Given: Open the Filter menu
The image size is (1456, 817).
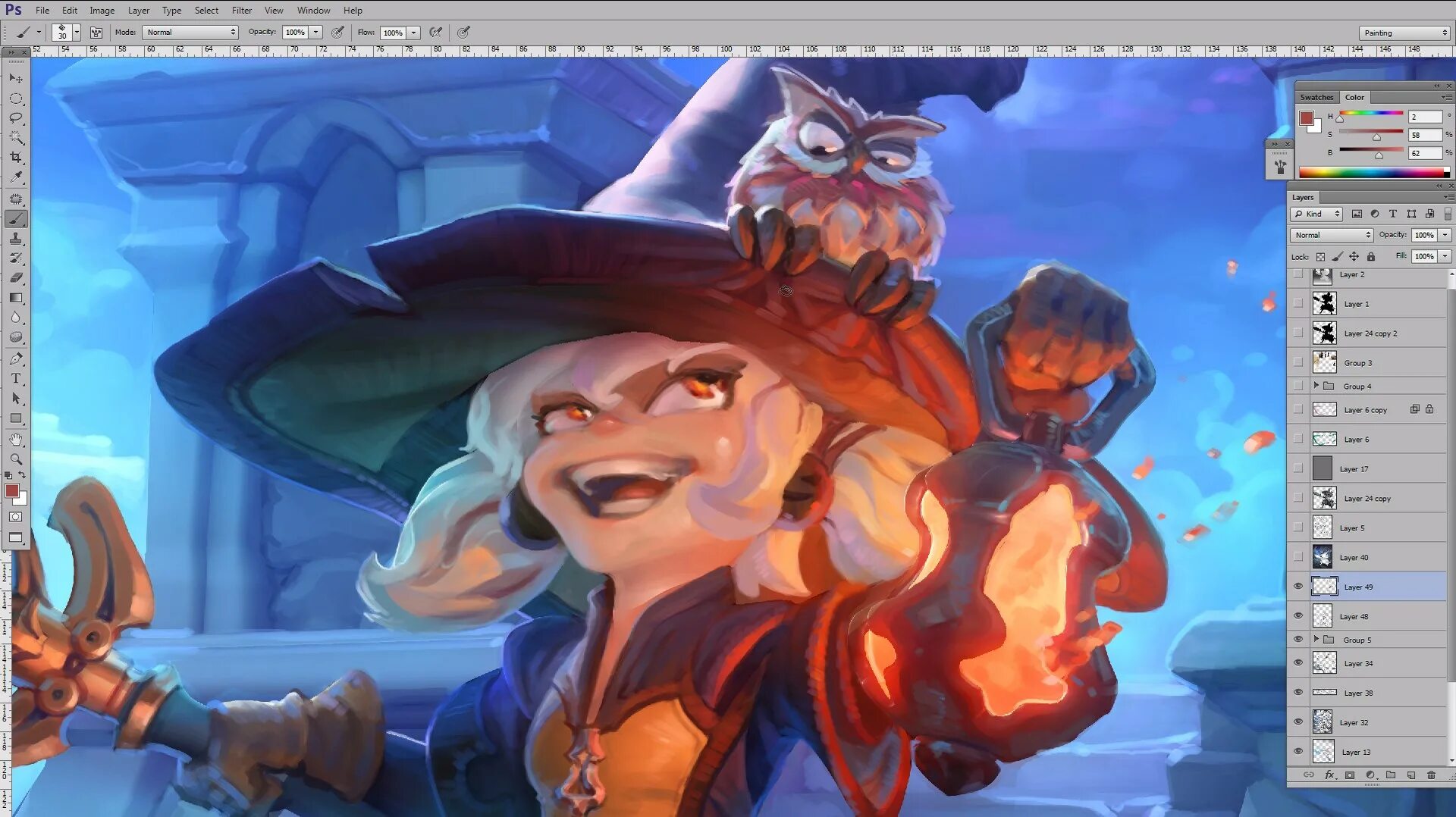Looking at the screenshot, I should (x=242, y=11).
